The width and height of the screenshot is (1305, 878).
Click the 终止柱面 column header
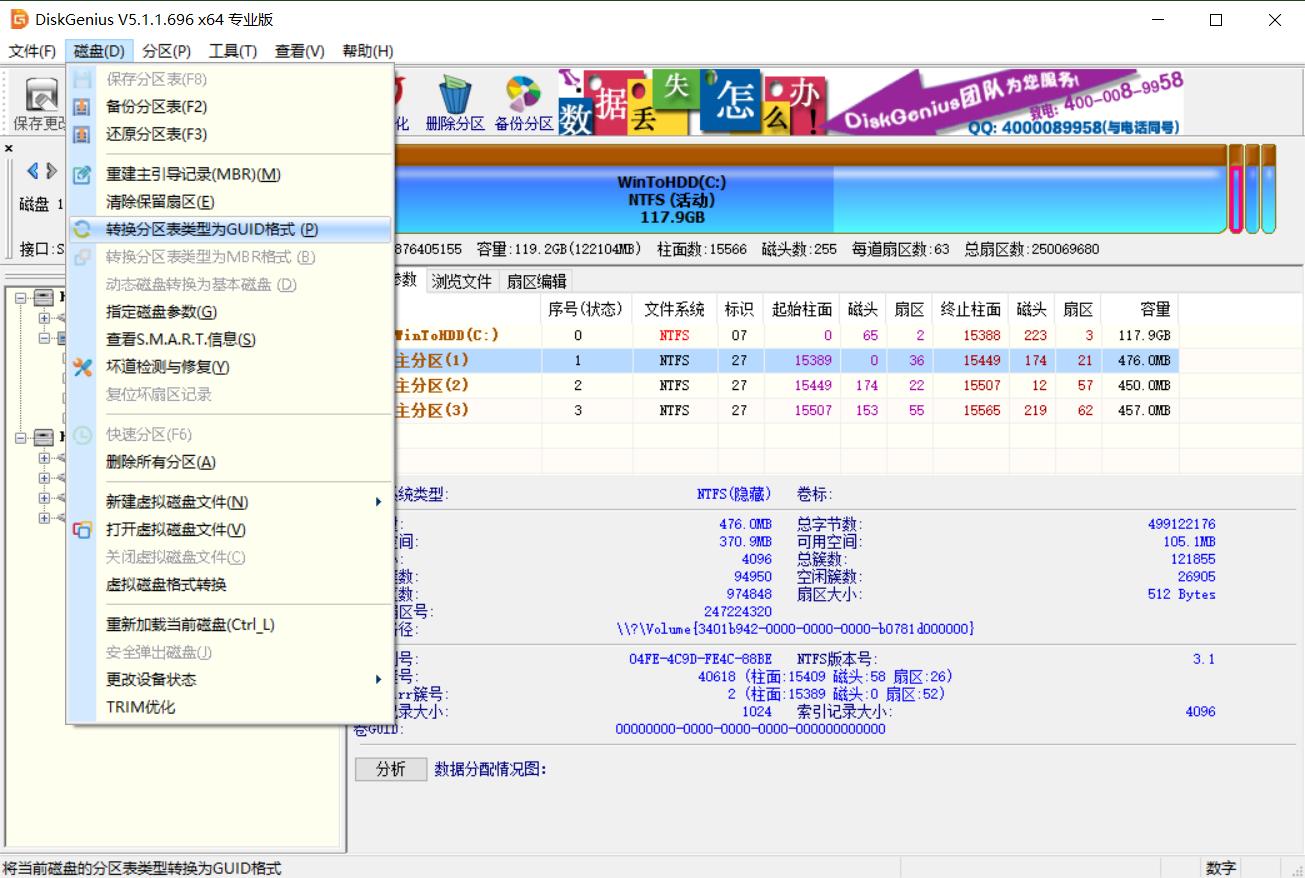(x=970, y=309)
